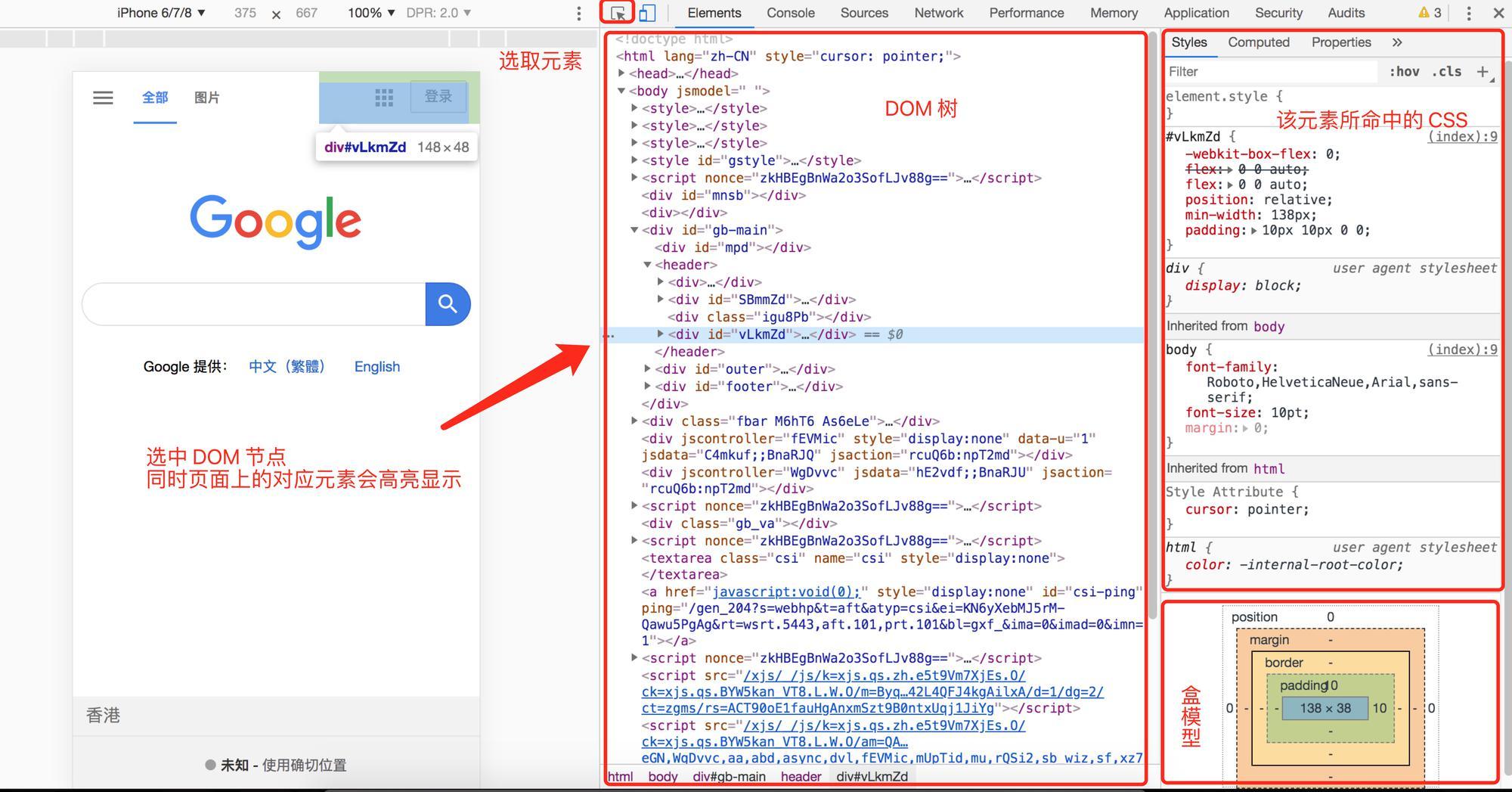Click the hamburger menu on Google page
1512x792 pixels.
click(103, 98)
